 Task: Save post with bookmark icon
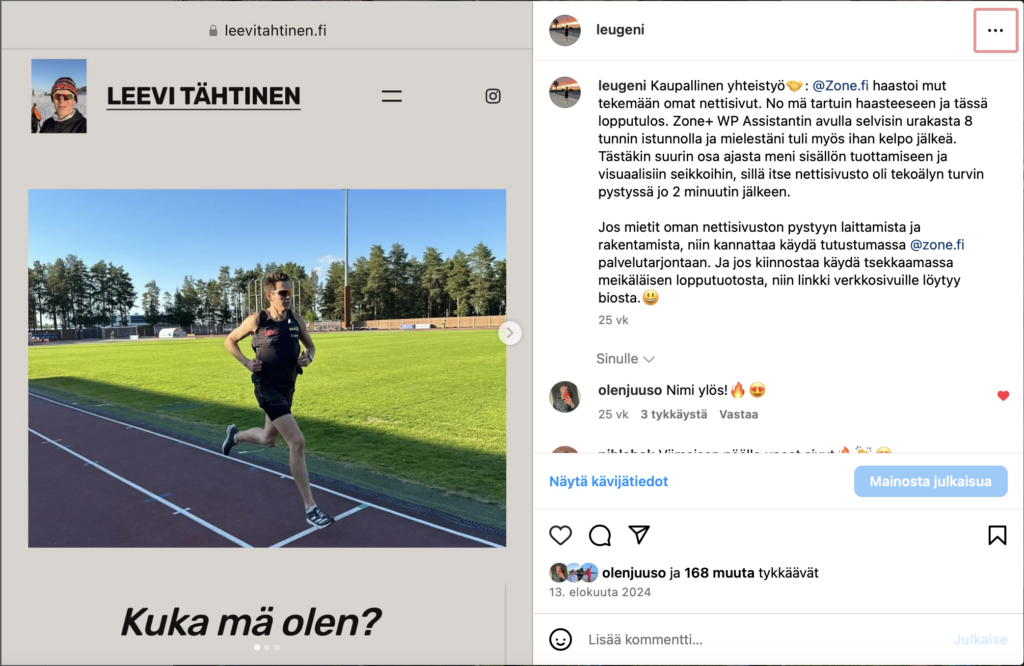[x=997, y=535]
